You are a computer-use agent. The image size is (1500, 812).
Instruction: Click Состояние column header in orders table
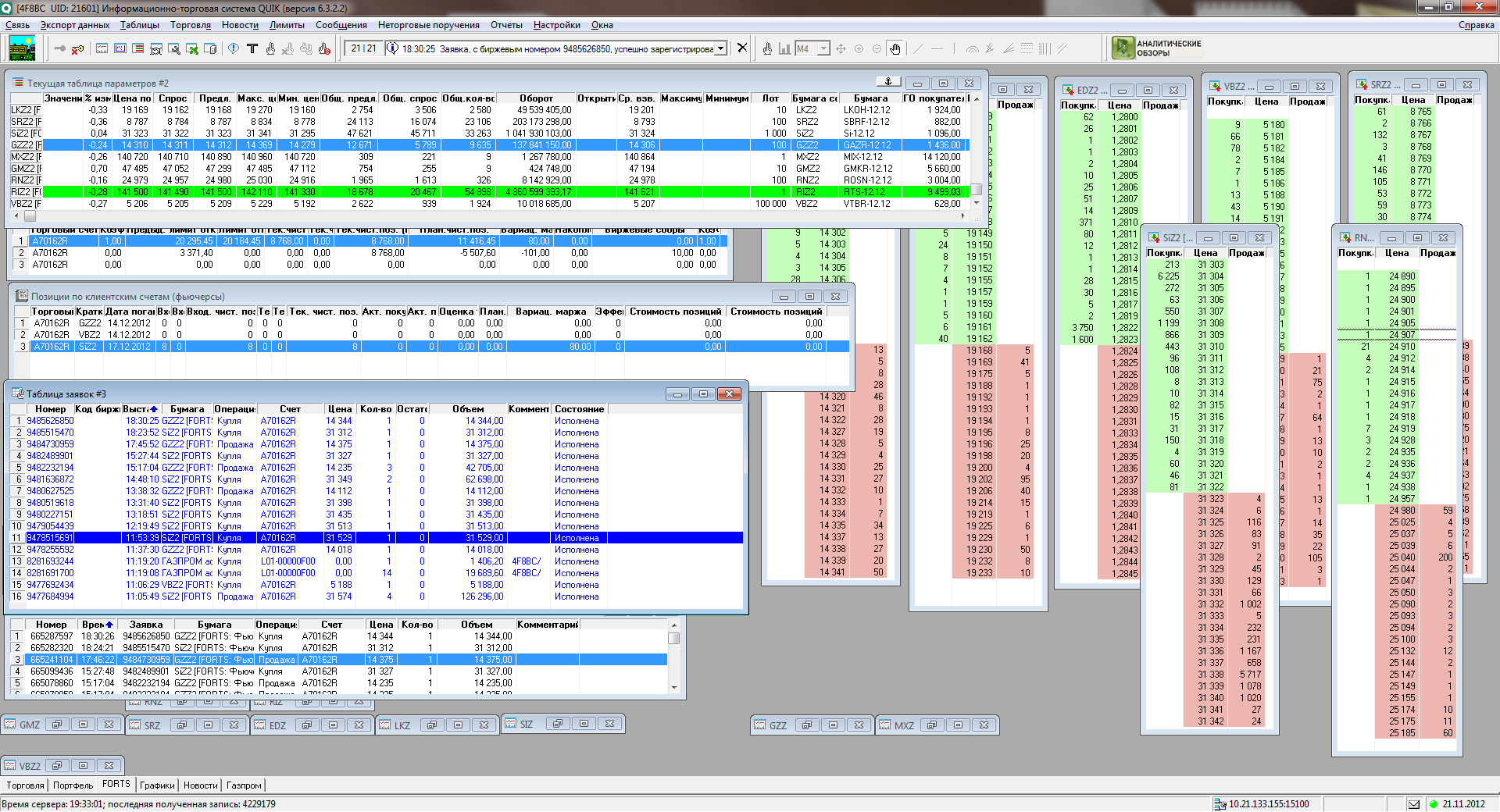pyautogui.click(x=579, y=409)
